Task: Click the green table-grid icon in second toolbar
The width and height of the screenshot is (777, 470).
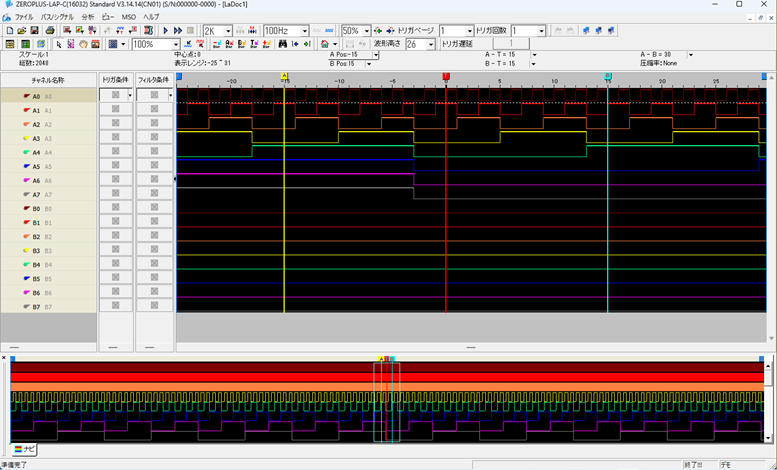Action: pos(25,44)
